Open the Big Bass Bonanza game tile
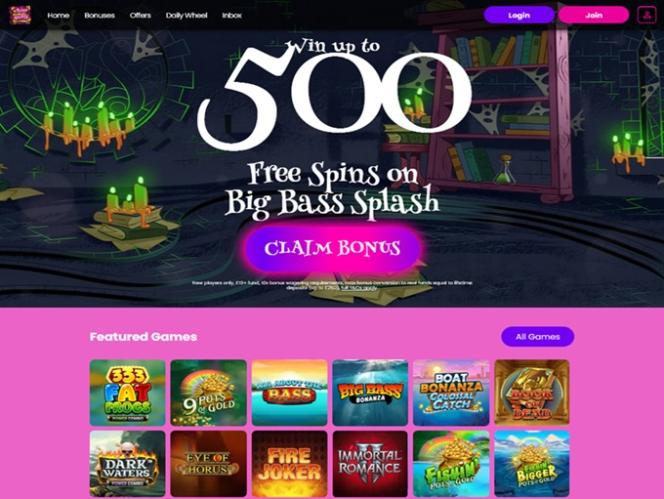Screen dimensions: 664x499 [x=370, y=393]
